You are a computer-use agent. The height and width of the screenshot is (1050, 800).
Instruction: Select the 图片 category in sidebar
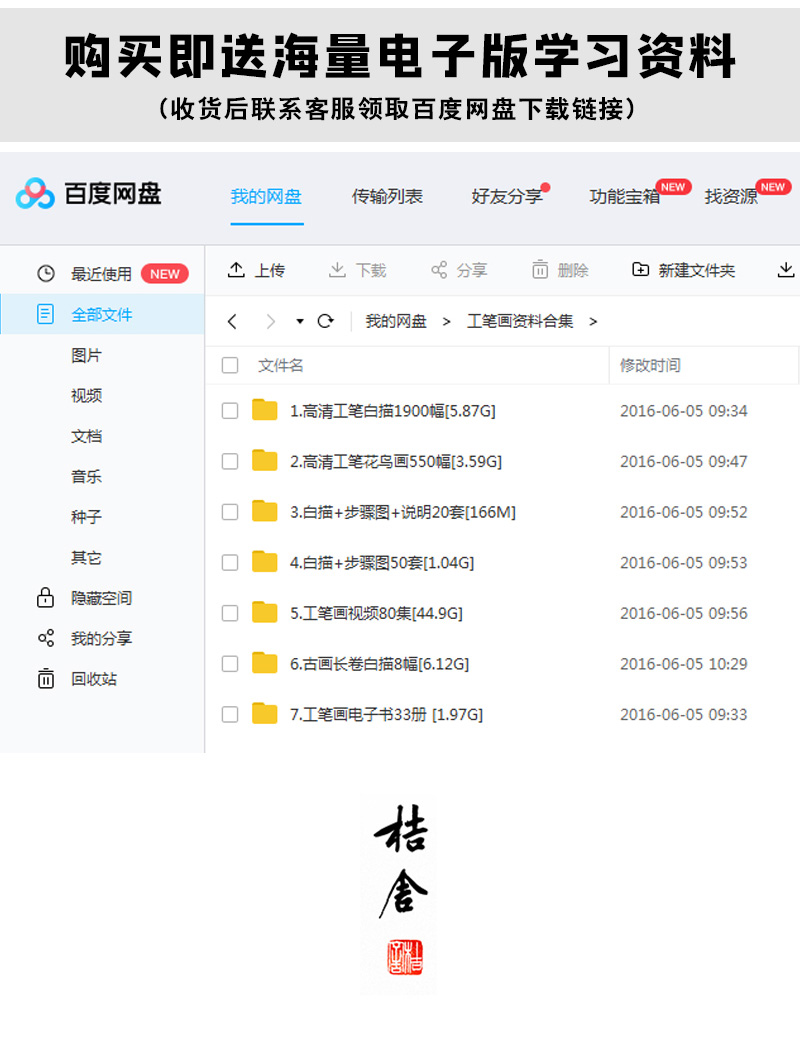(x=86, y=355)
